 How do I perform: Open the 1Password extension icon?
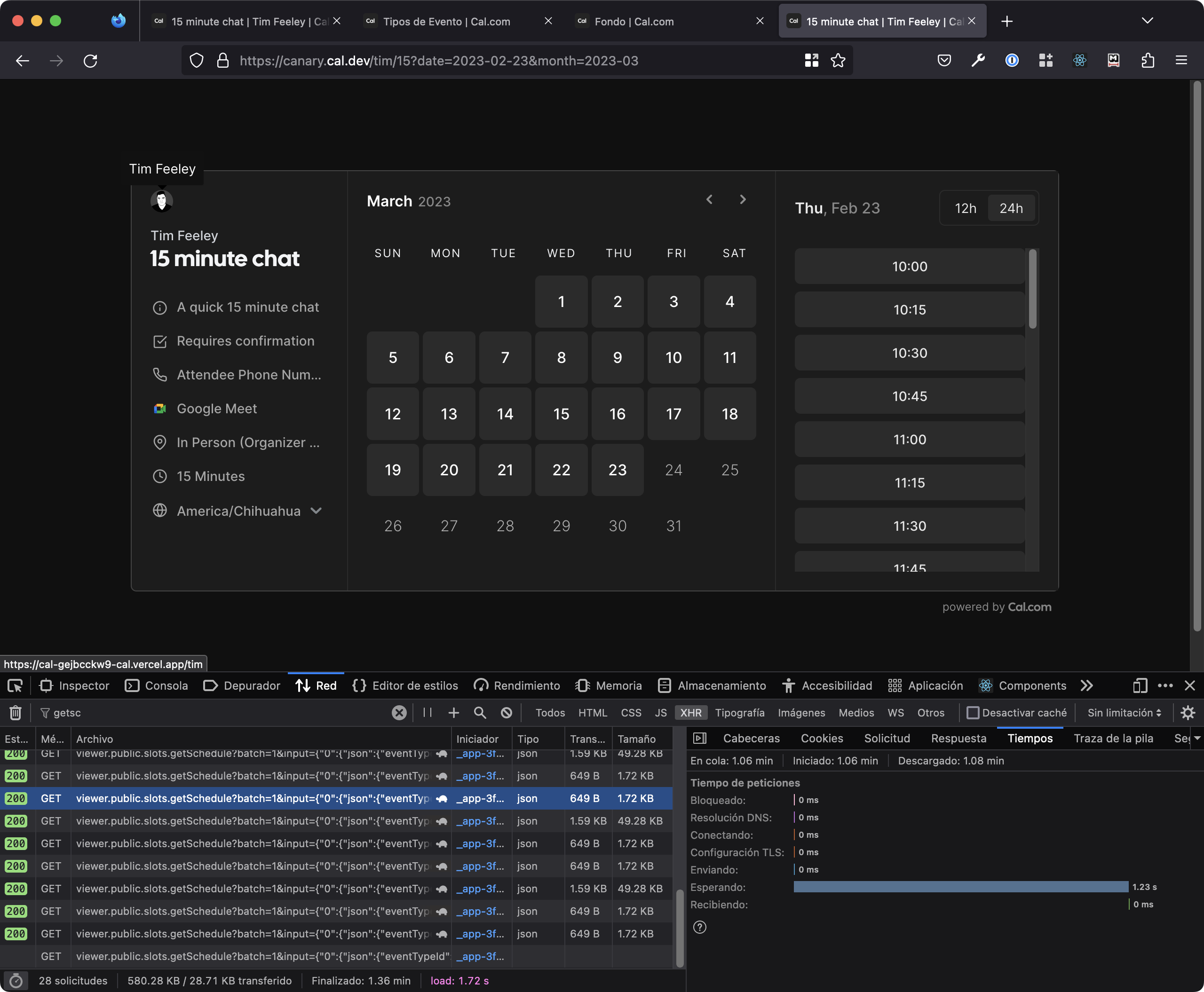click(x=1012, y=61)
